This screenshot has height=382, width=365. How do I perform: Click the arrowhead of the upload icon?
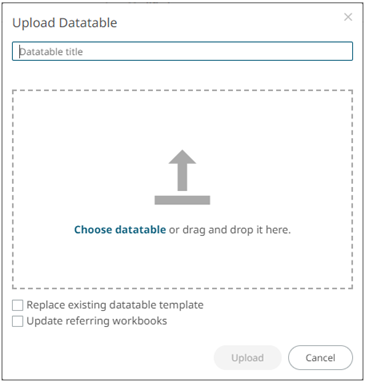pyautogui.click(x=182, y=157)
